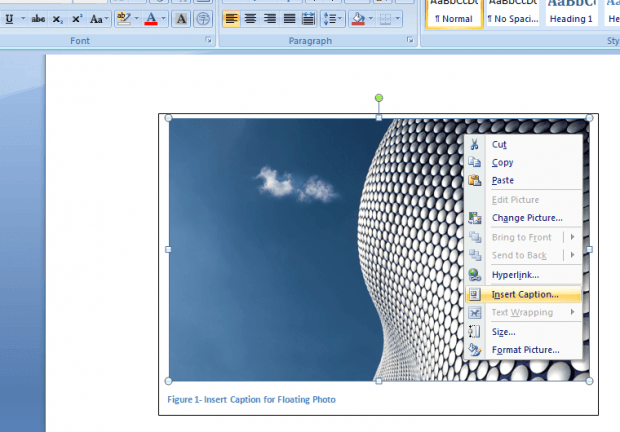Open the Change Case dropdown
The image size is (620, 432).
pyautogui.click(x=99, y=19)
